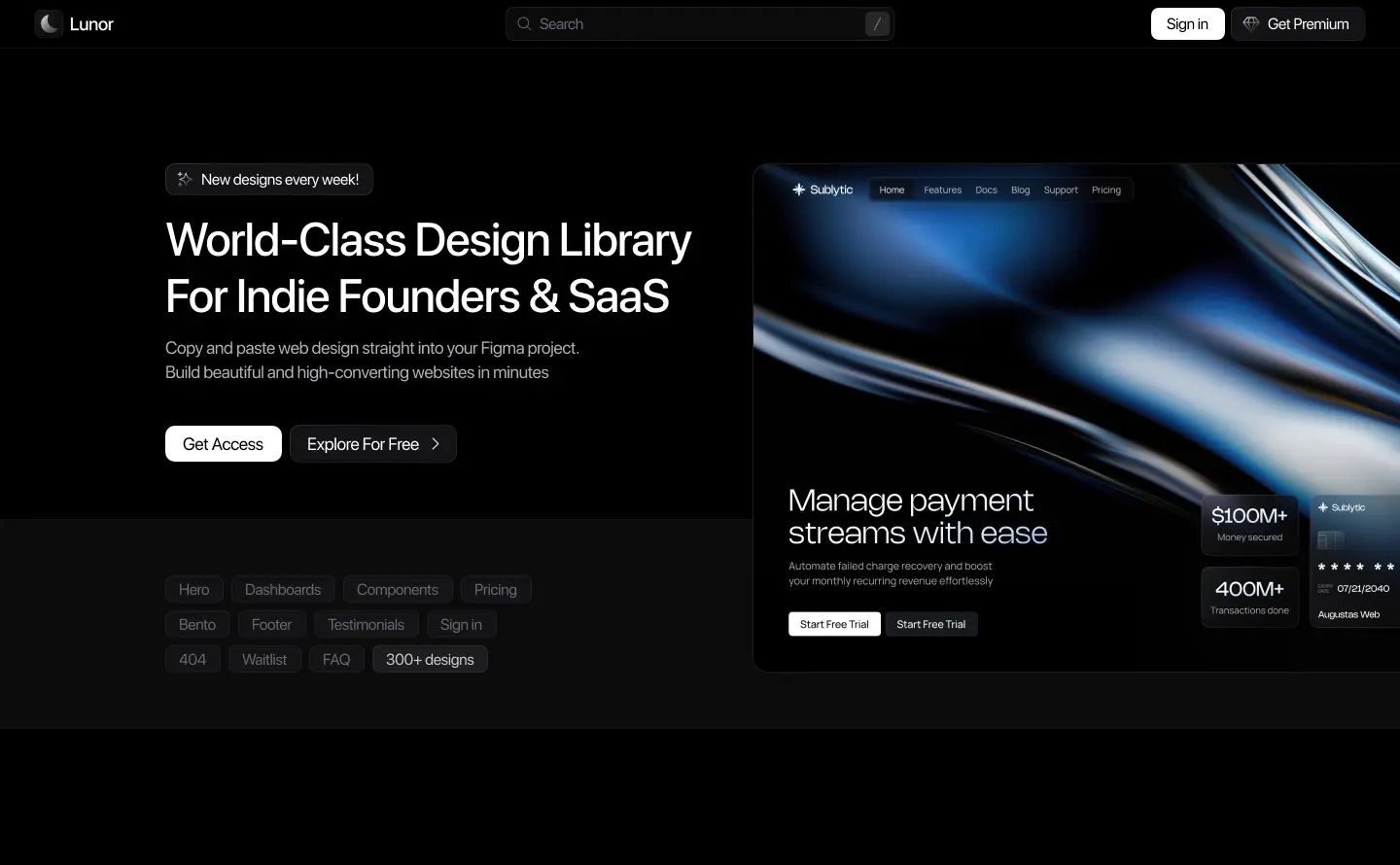Click the magnifier search icon
This screenshot has width=1400, height=865.
pyautogui.click(x=524, y=24)
